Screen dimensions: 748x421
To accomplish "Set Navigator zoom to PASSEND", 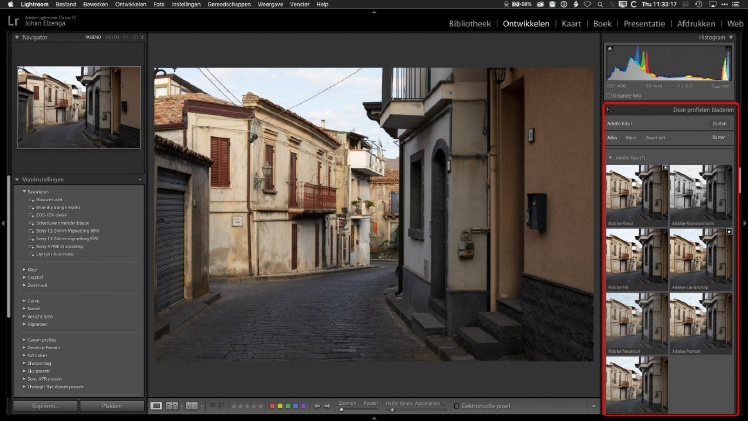I will 93,37.
